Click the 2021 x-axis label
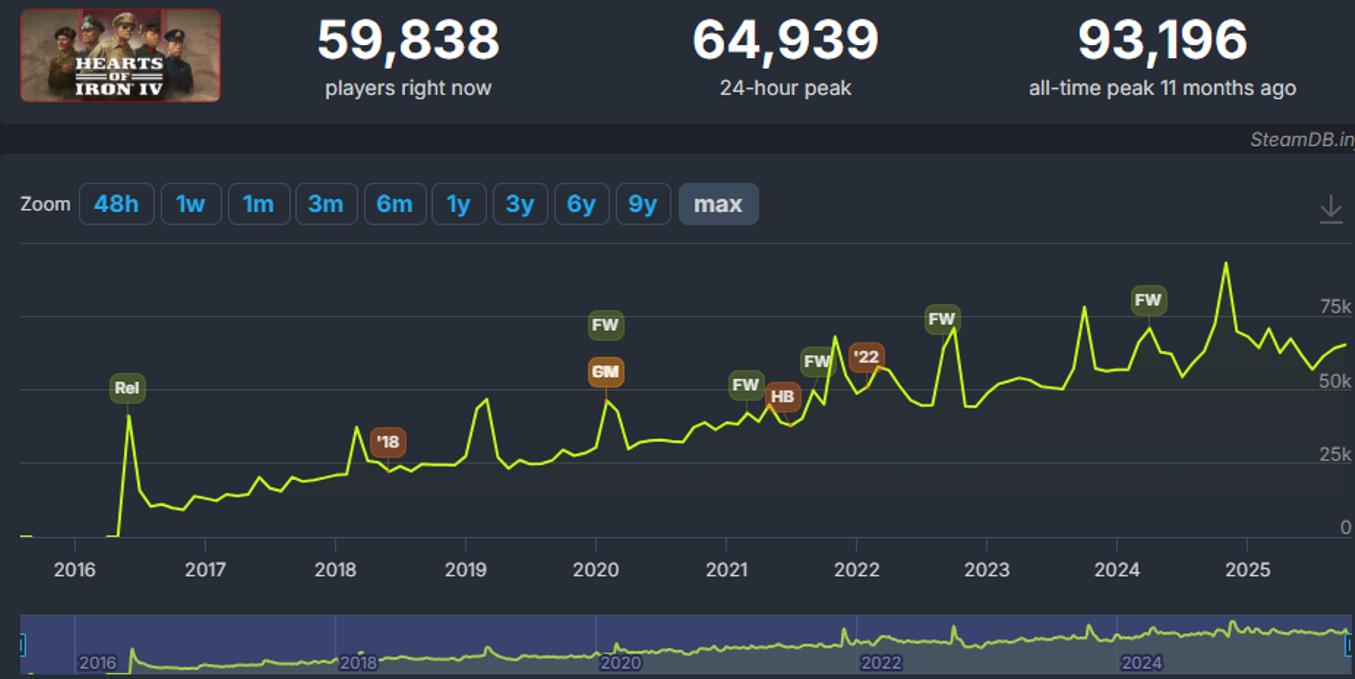 click(x=726, y=570)
